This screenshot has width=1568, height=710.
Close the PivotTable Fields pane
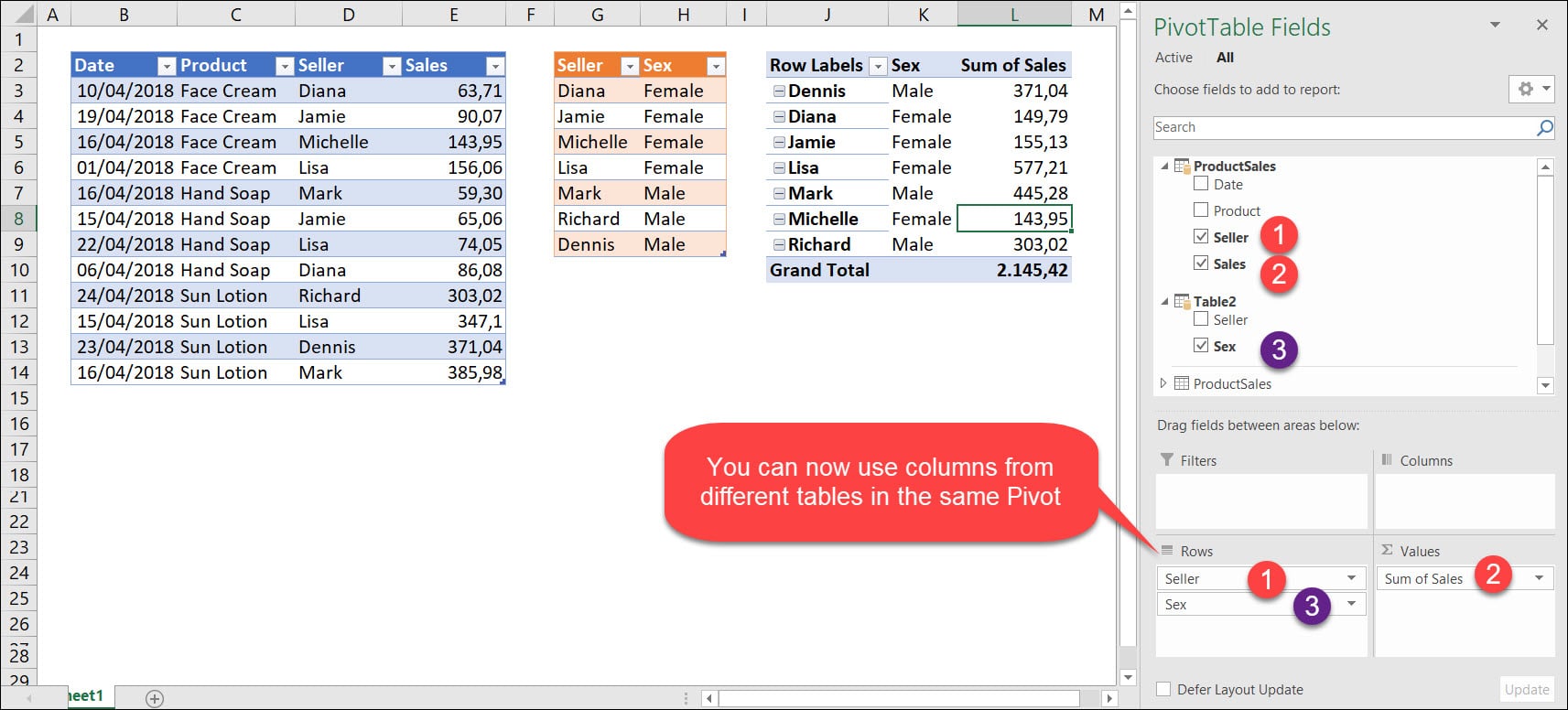[x=1542, y=26]
